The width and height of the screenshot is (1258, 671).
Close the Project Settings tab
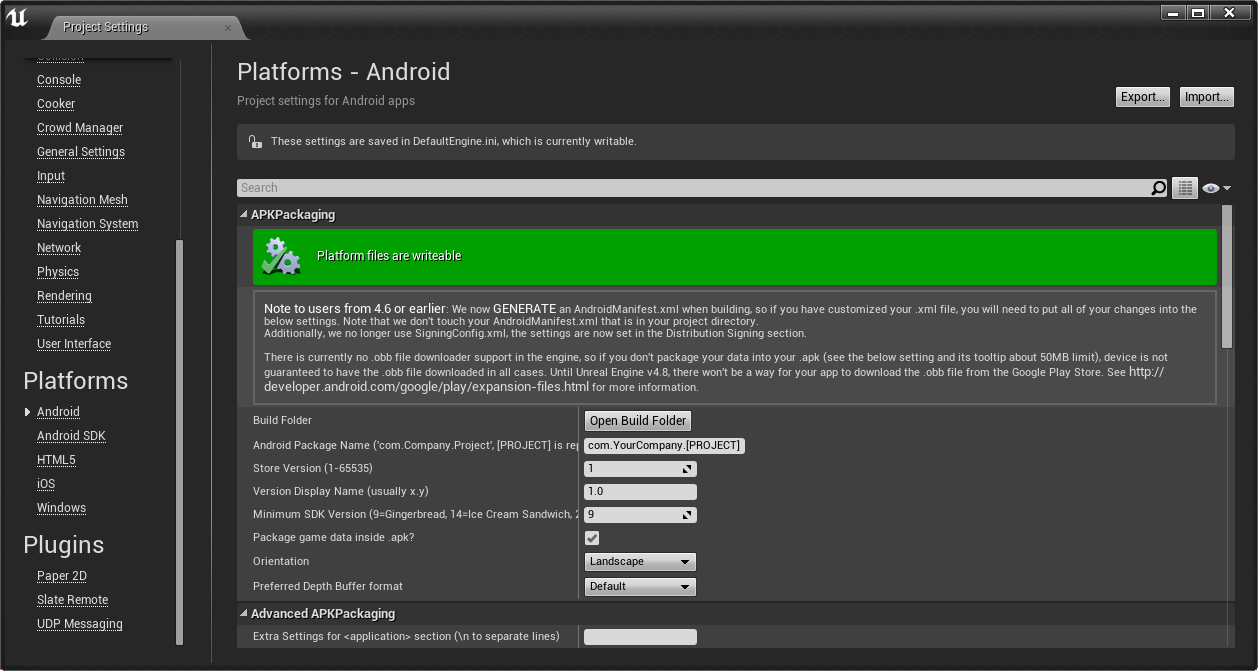228,27
